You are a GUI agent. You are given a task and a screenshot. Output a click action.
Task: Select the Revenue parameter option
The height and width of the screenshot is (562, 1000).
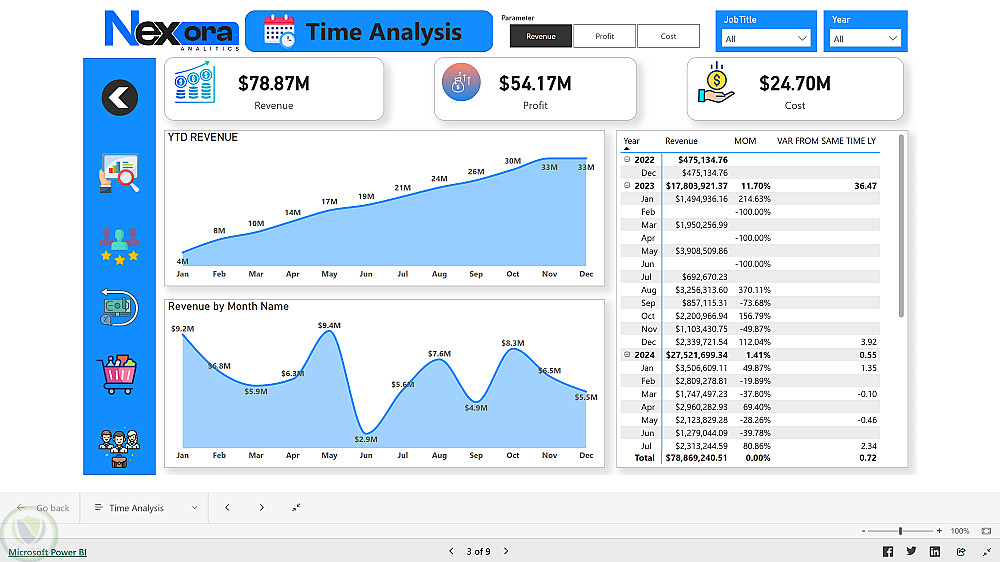tap(541, 36)
